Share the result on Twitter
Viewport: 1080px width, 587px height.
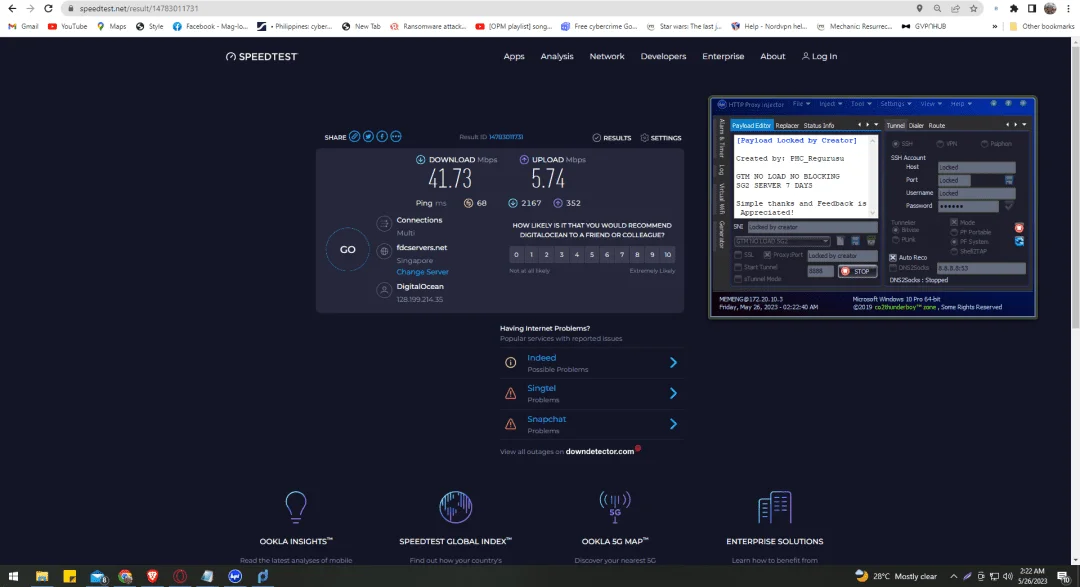(x=368, y=137)
